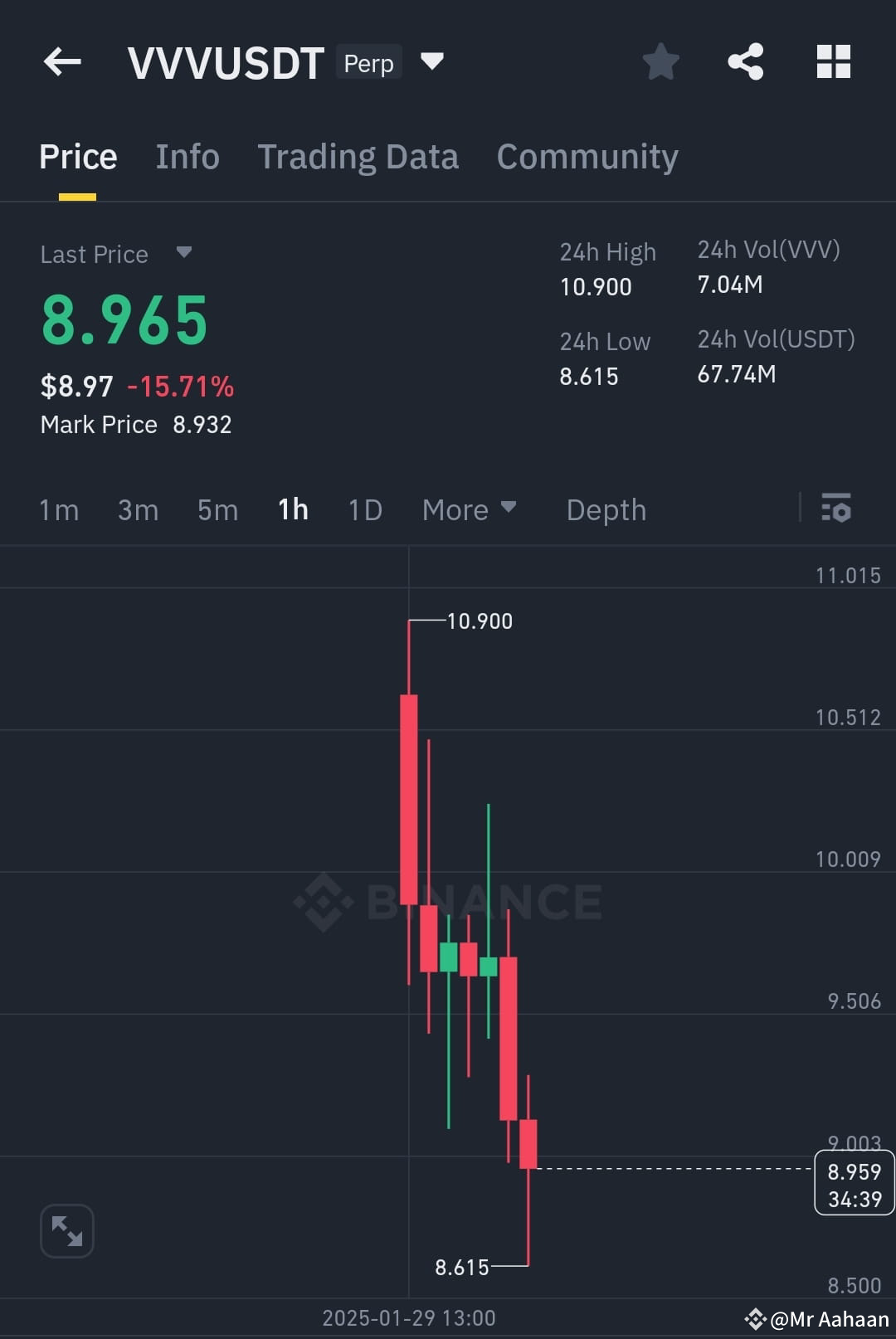
Task: Go to the Community tab
Action: [587, 156]
